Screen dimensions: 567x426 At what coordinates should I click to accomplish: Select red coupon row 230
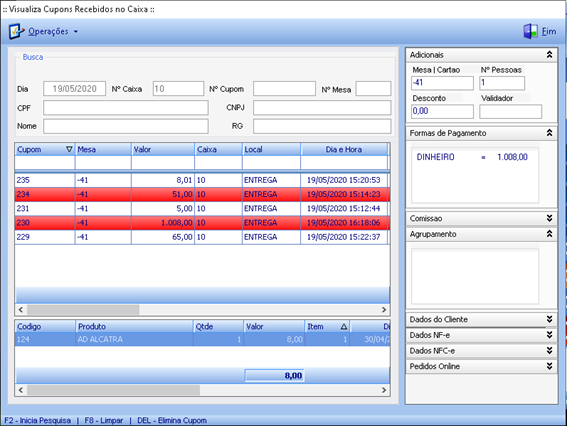[202, 223]
